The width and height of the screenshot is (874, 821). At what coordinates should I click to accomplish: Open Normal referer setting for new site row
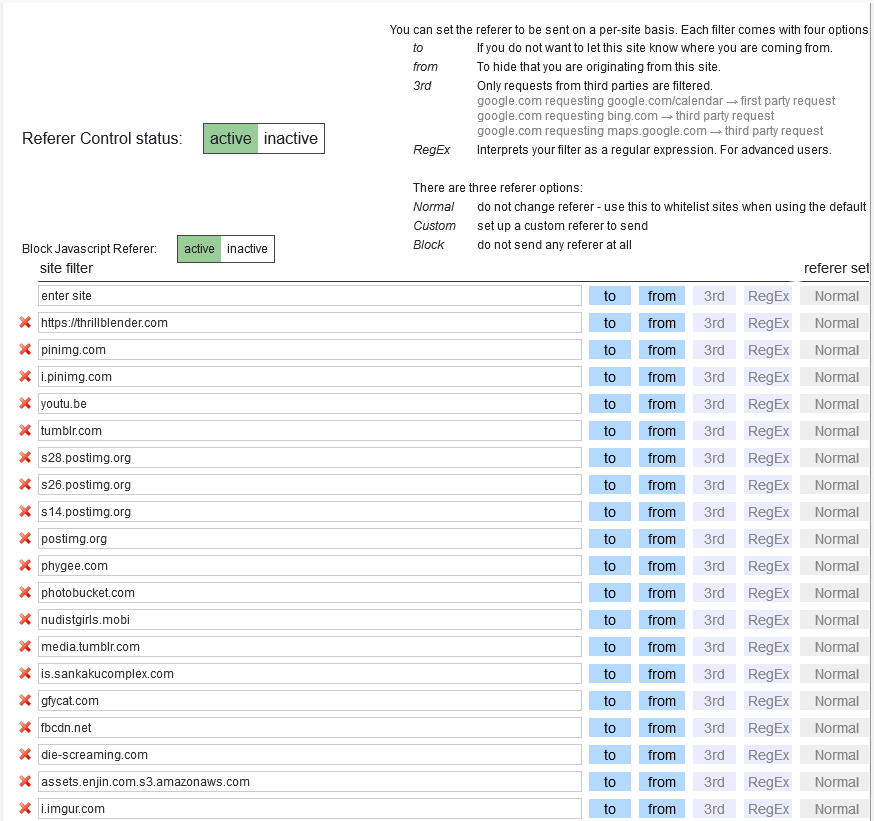pos(836,296)
